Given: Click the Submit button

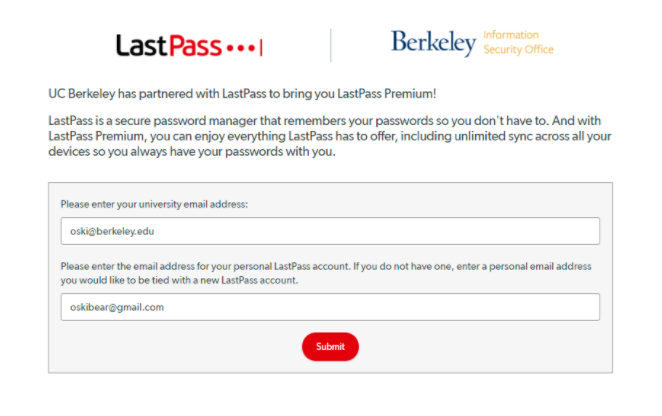Looking at the screenshot, I should click(330, 346).
